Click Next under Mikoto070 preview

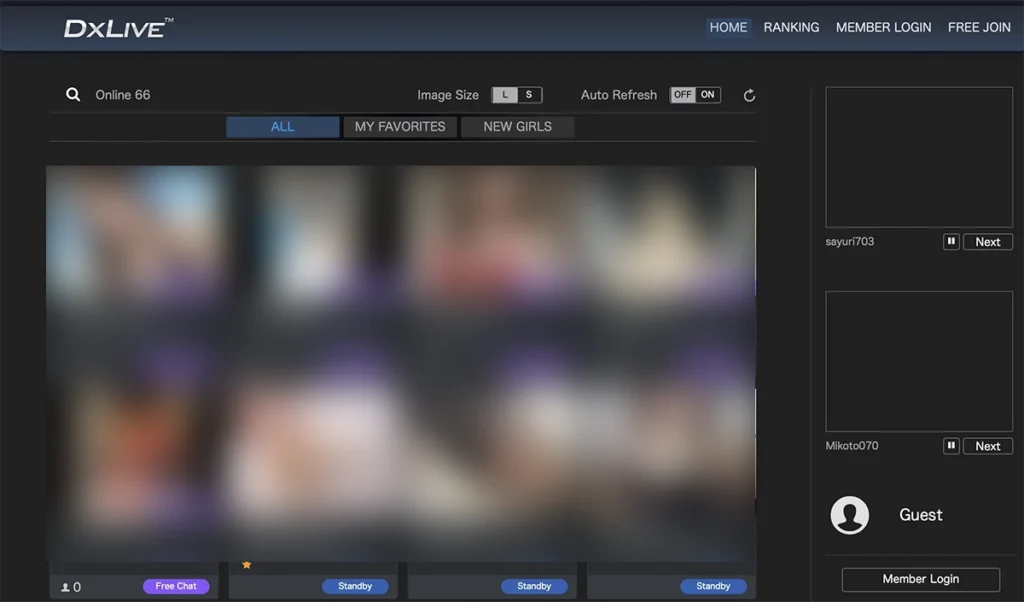pos(987,446)
